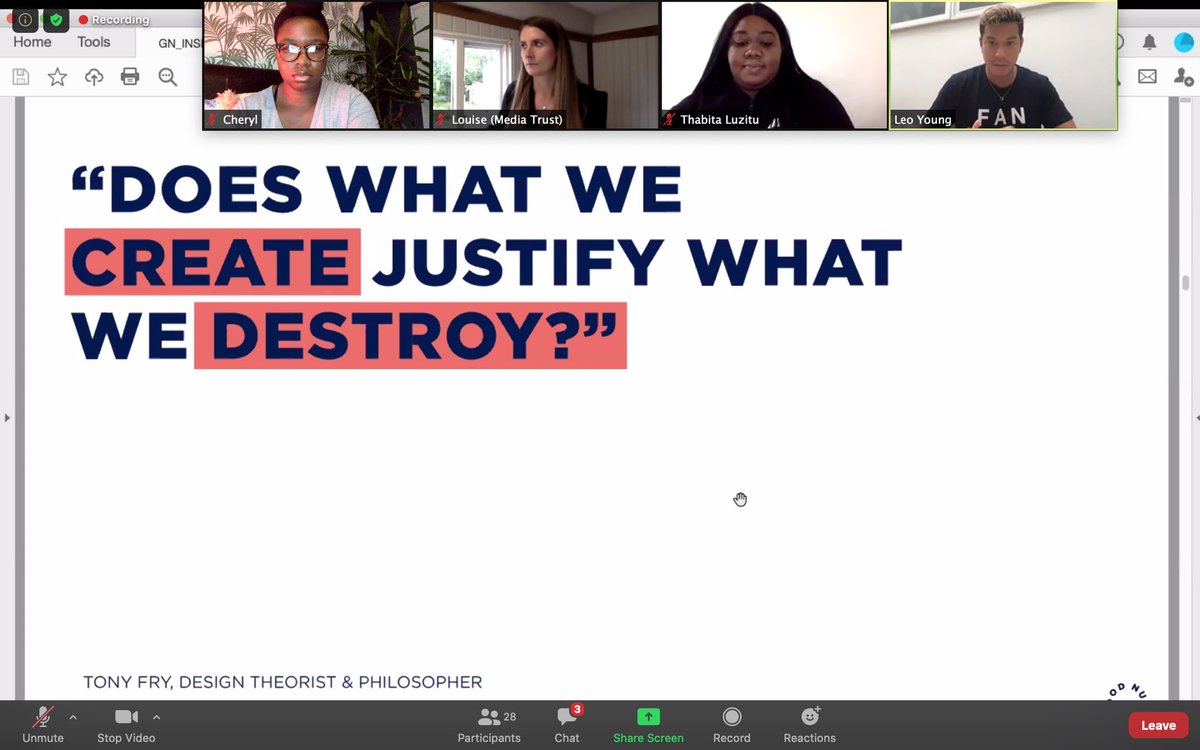This screenshot has width=1200, height=750.
Task: Click the magnifier search icon
Action: pos(167,77)
